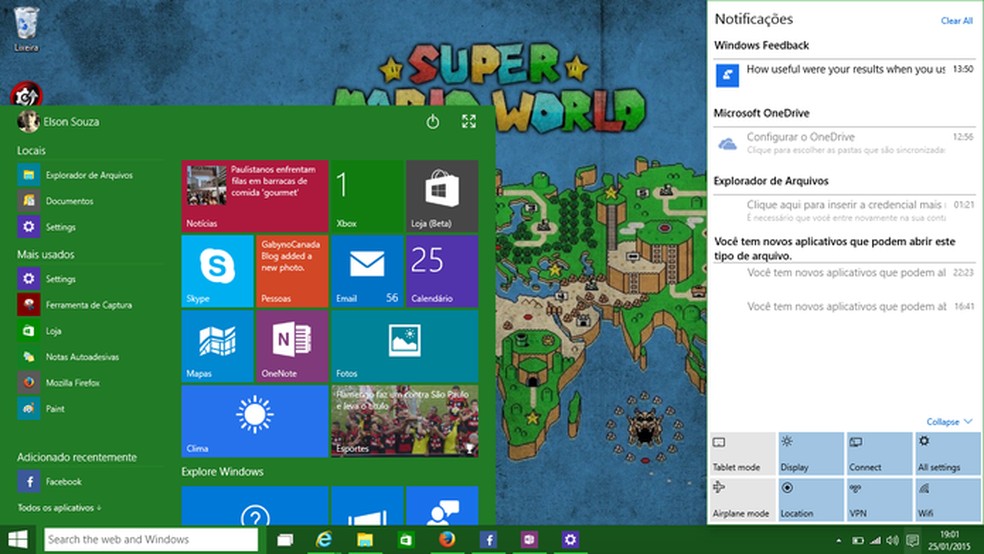Focus the Search the web and Windows box
The image size is (984, 554).
click(151, 540)
